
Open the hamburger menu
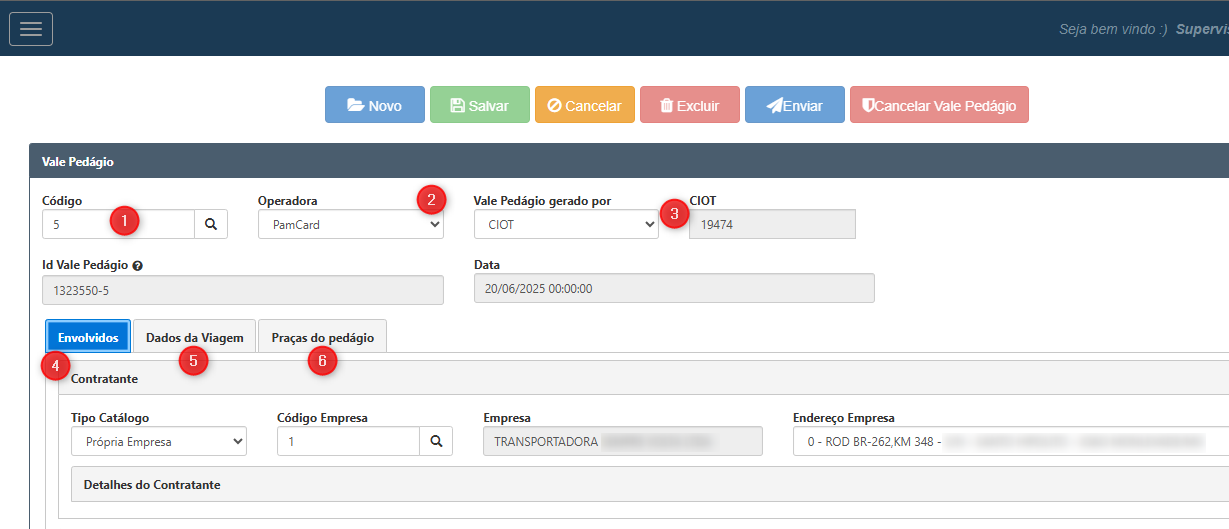31,29
